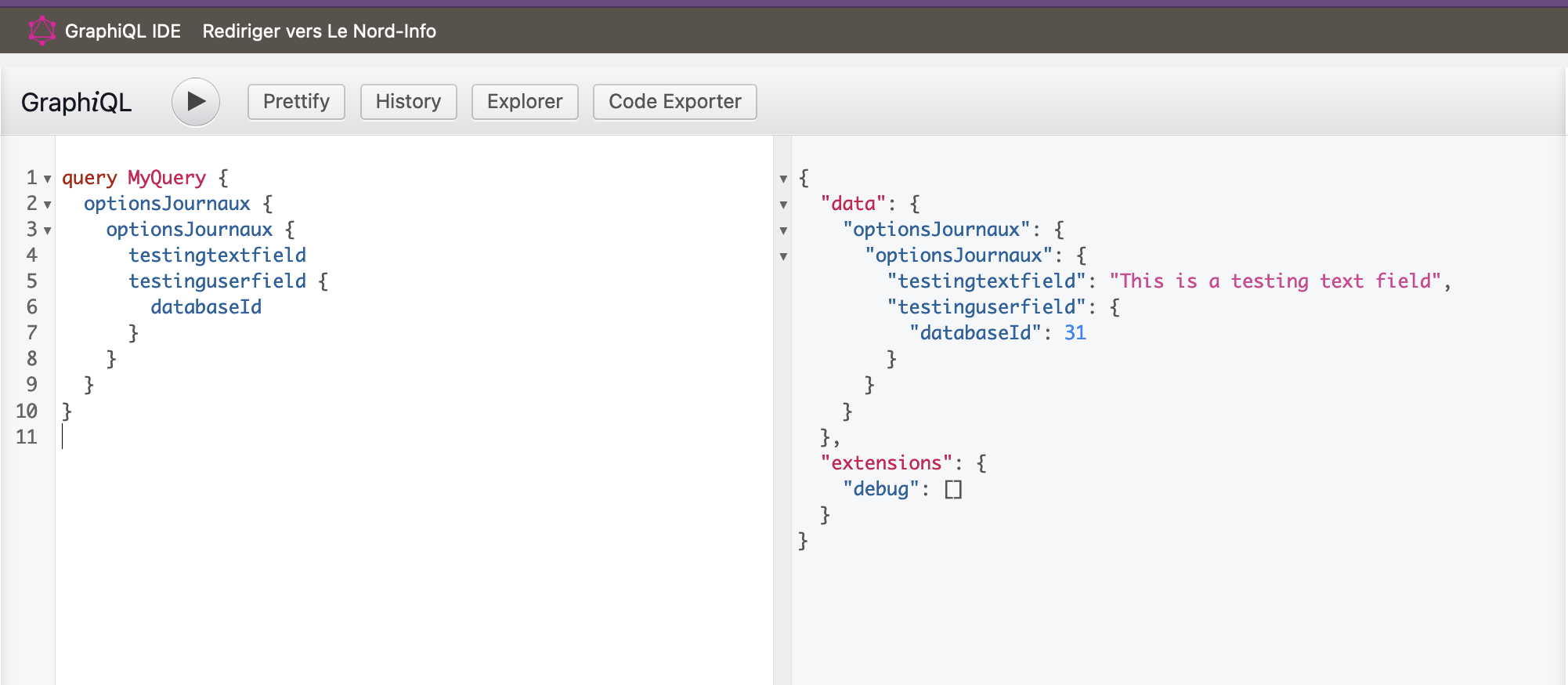Click the GraphQL logo icon
Screen dimensions: 1568x685
(x=42, y=31)
